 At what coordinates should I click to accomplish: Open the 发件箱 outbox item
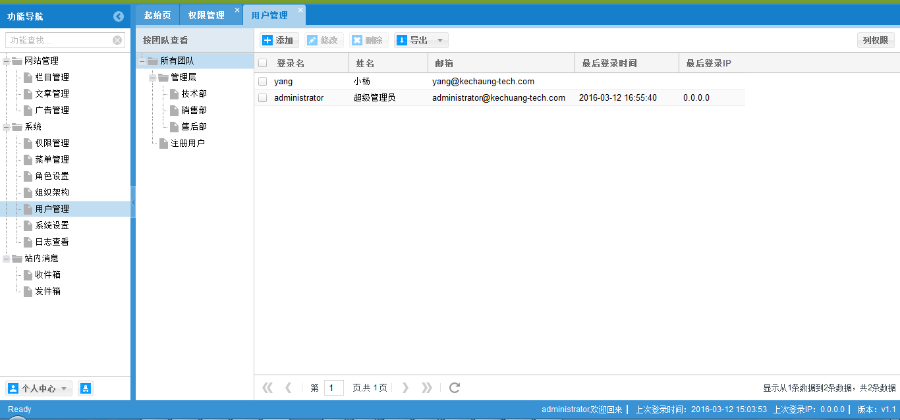click(x=47, y=291)
